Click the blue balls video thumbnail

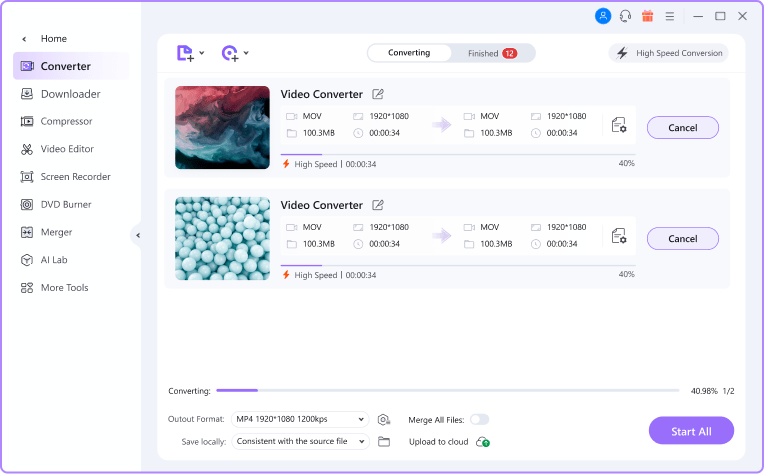coord(222,238)
